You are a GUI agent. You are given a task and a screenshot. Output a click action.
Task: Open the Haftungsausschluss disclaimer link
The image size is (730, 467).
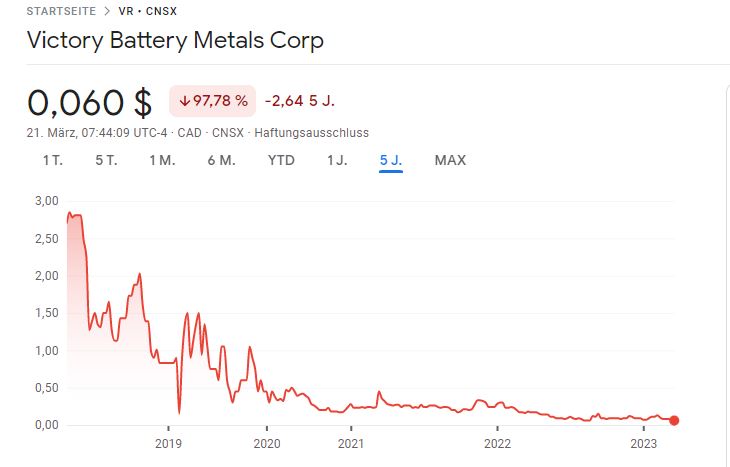point(312,132)
